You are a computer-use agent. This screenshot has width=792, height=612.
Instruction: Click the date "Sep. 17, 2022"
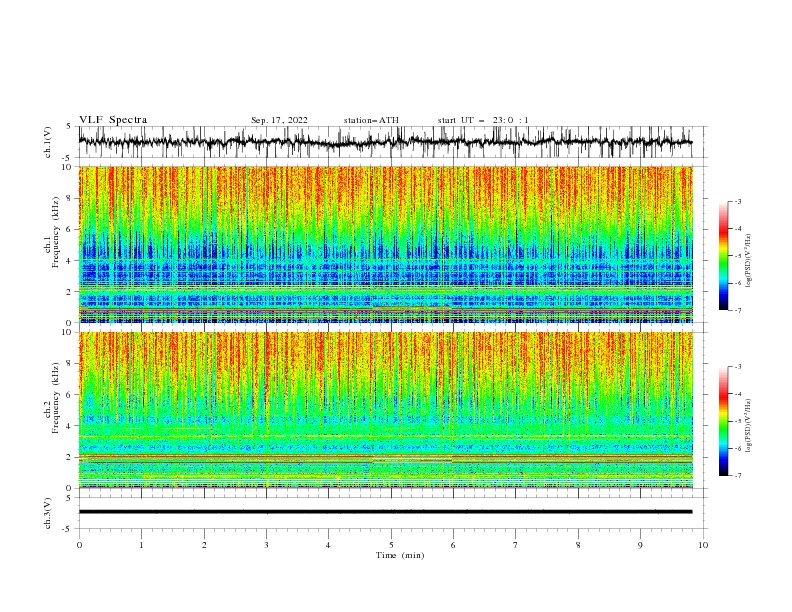click(x=279, y=120)
